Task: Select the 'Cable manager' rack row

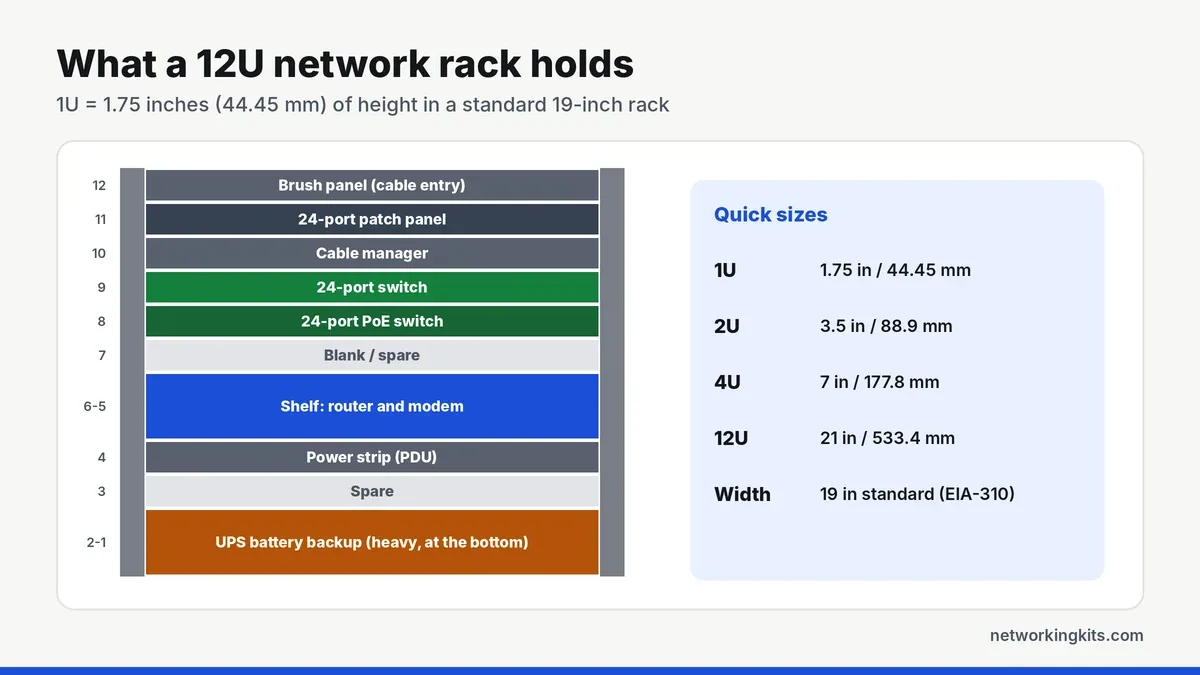Action: point(372,253)
